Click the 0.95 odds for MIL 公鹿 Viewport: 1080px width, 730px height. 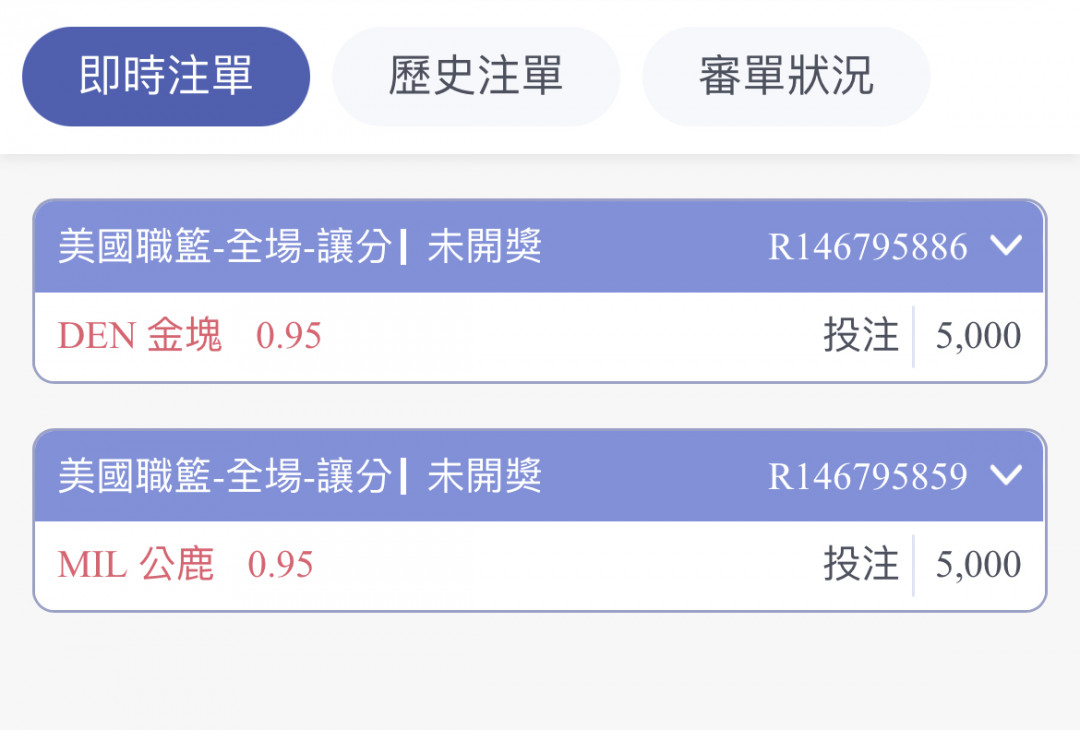[x=280, y=565]
